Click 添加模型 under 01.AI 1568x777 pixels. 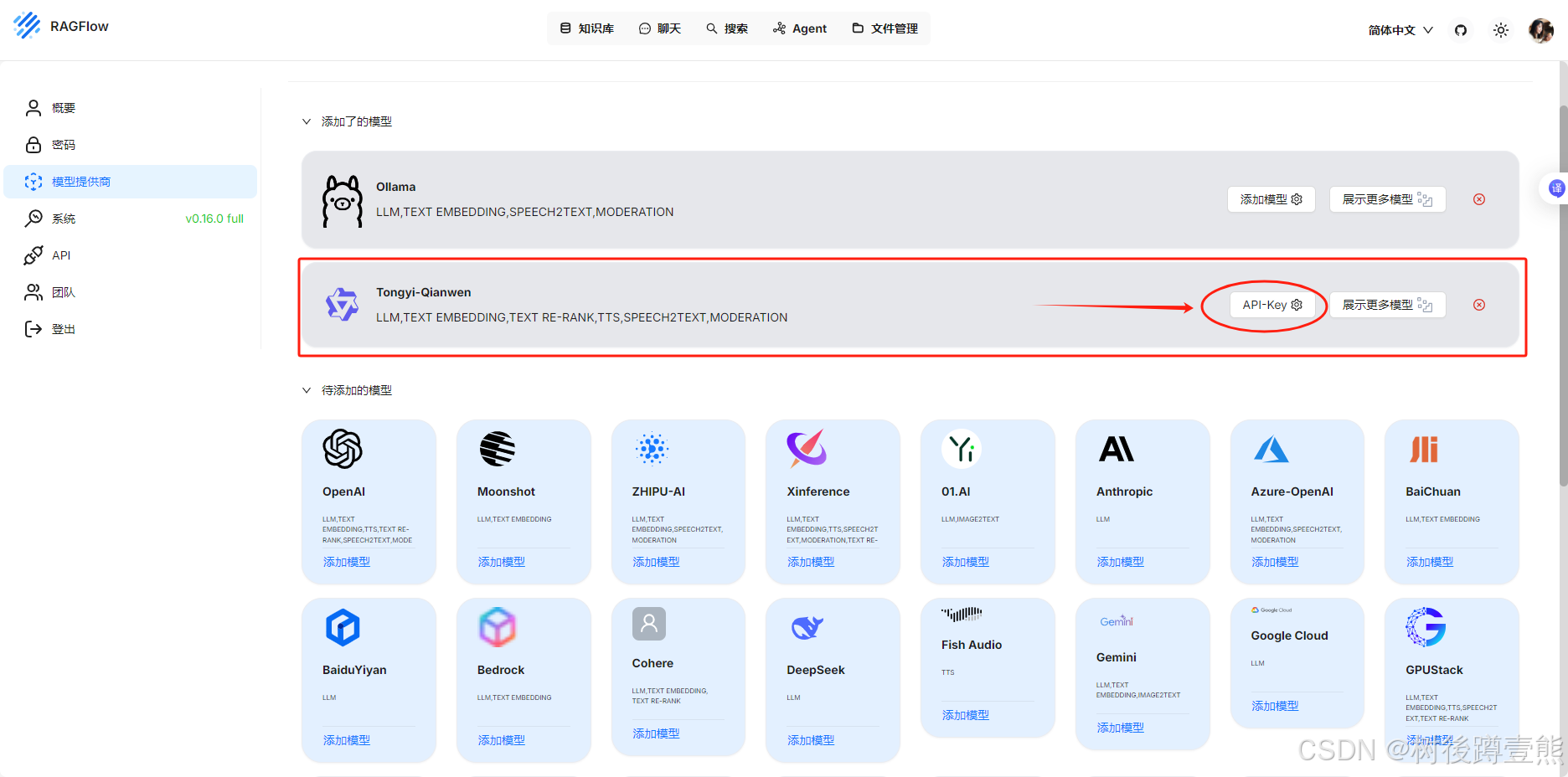[966, 562]
